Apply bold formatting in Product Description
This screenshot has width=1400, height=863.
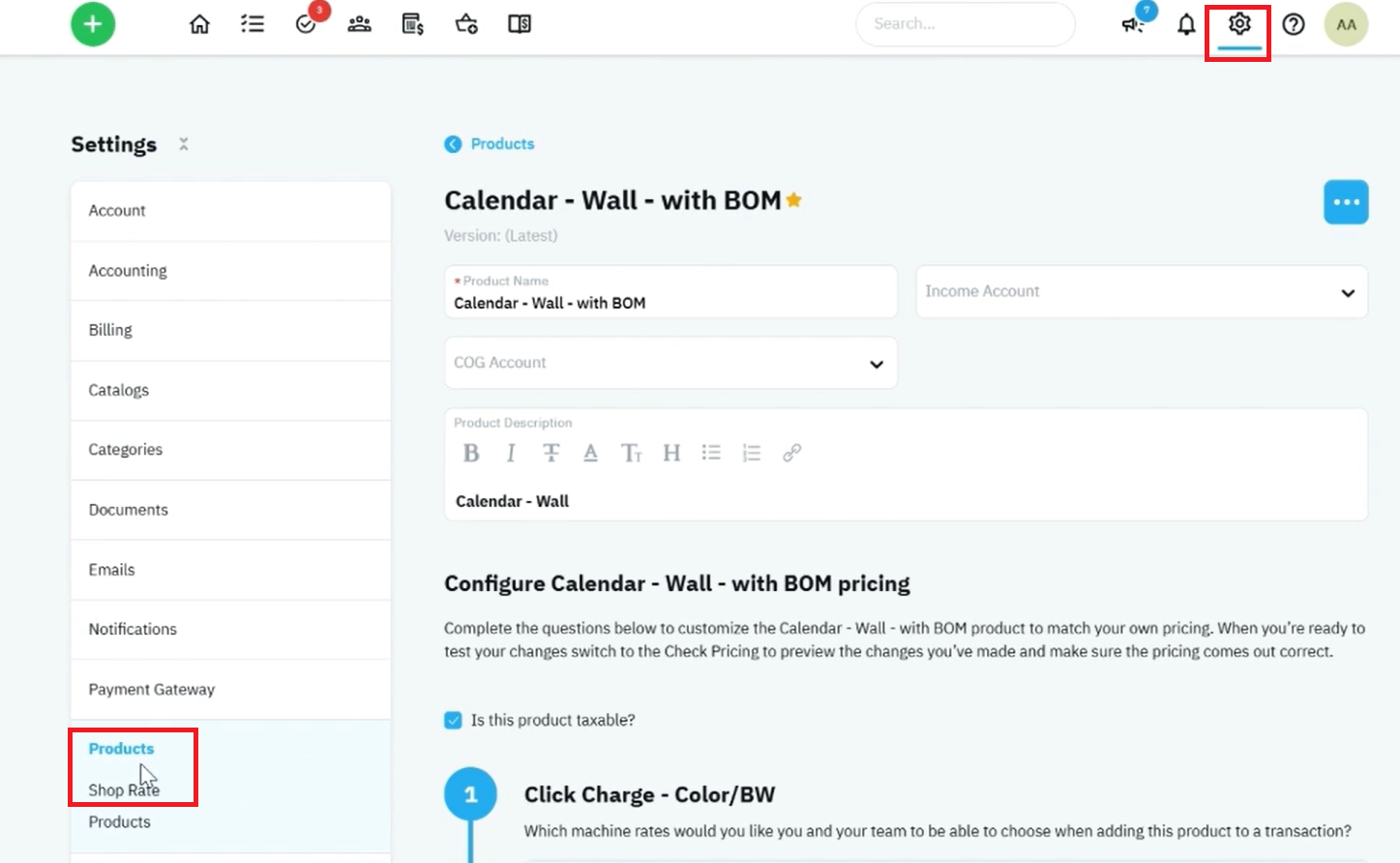click(471, 453)
